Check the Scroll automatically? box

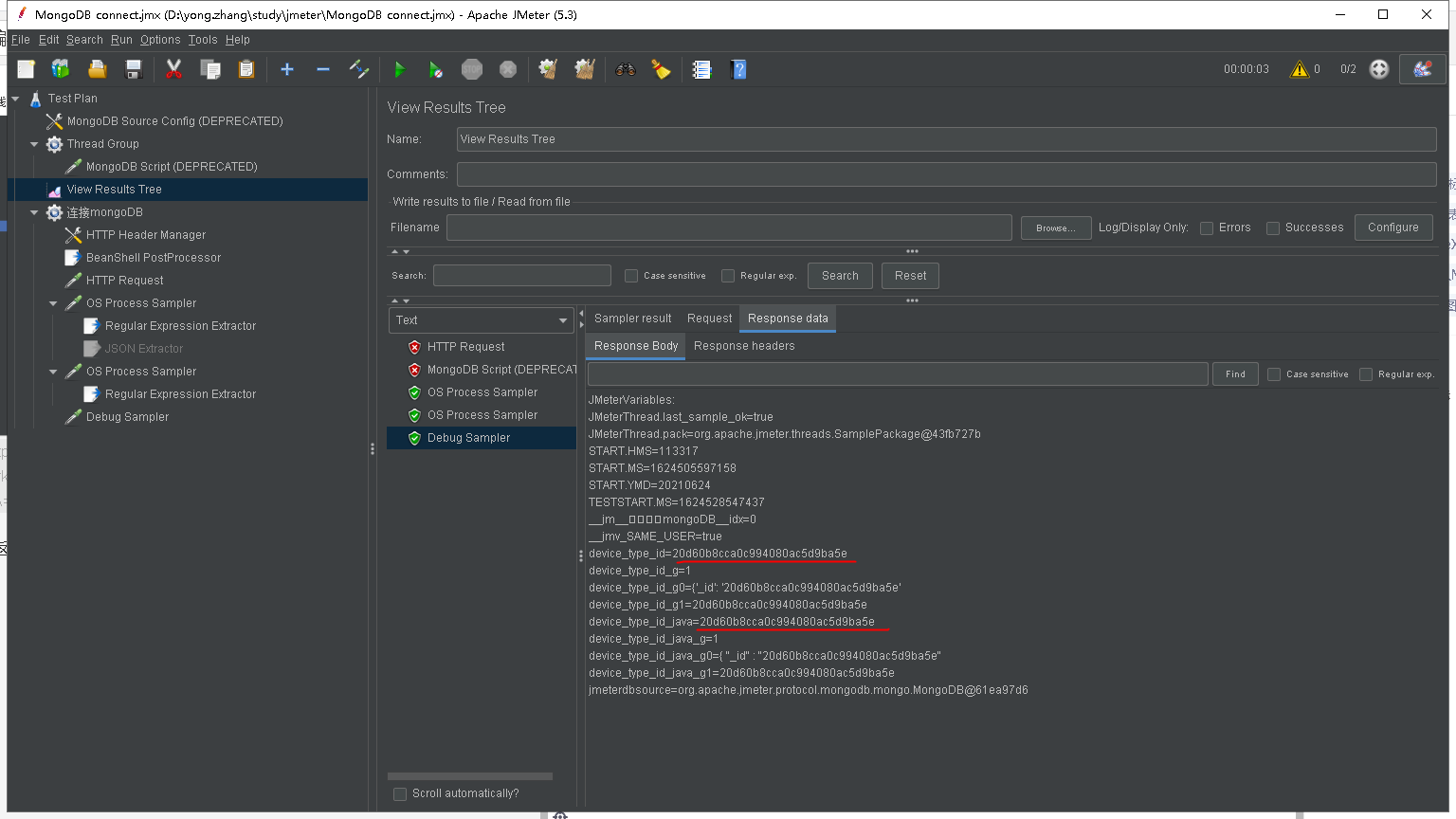400,794
